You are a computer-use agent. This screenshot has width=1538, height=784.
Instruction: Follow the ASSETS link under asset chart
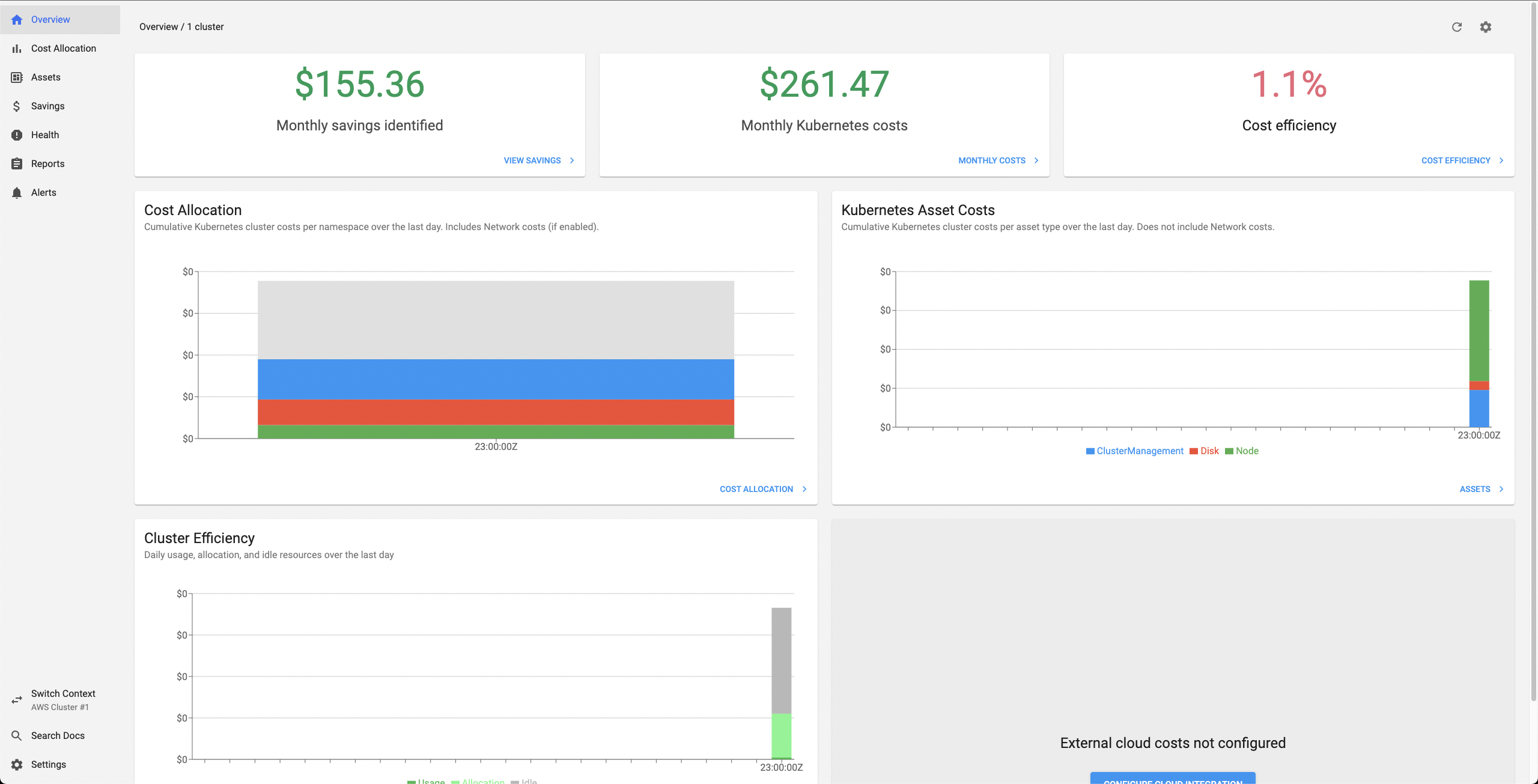1475,489
